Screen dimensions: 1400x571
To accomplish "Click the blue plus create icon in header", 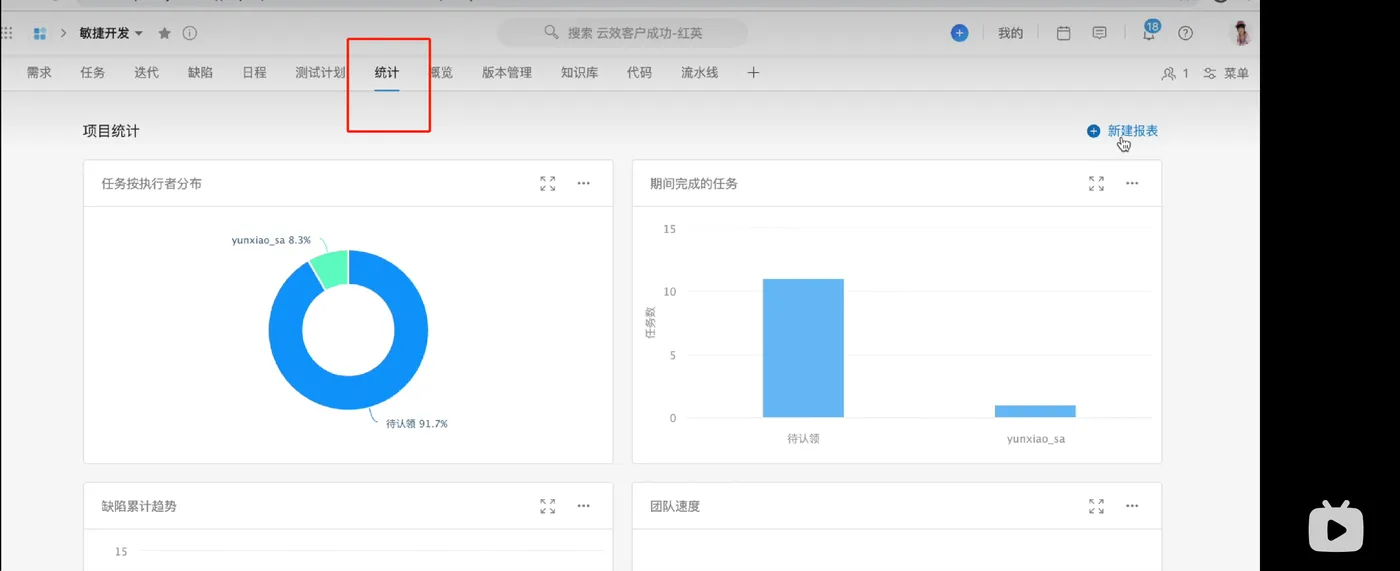I will click(x=959, y=33).
